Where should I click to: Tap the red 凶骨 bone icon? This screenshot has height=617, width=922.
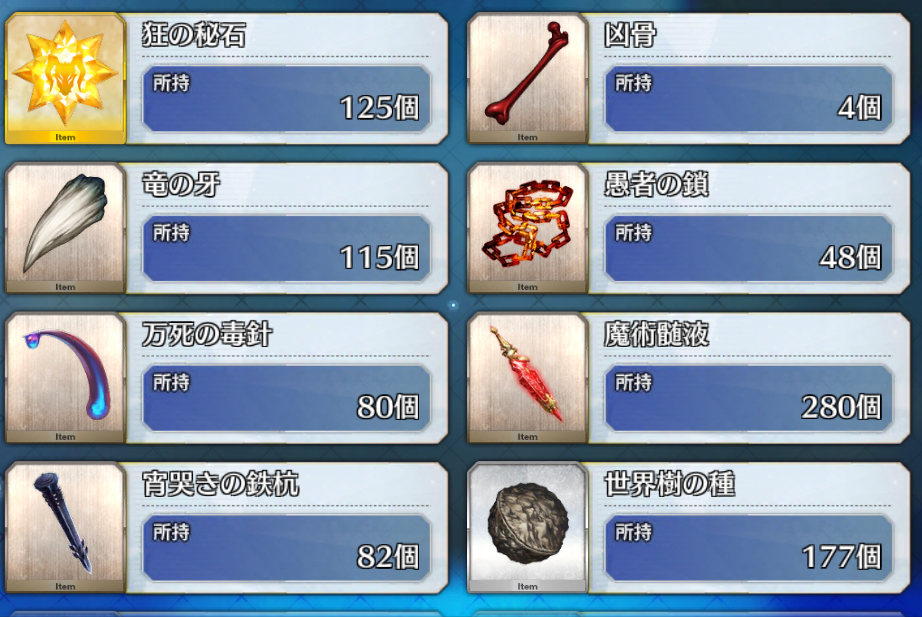point(527,78)
